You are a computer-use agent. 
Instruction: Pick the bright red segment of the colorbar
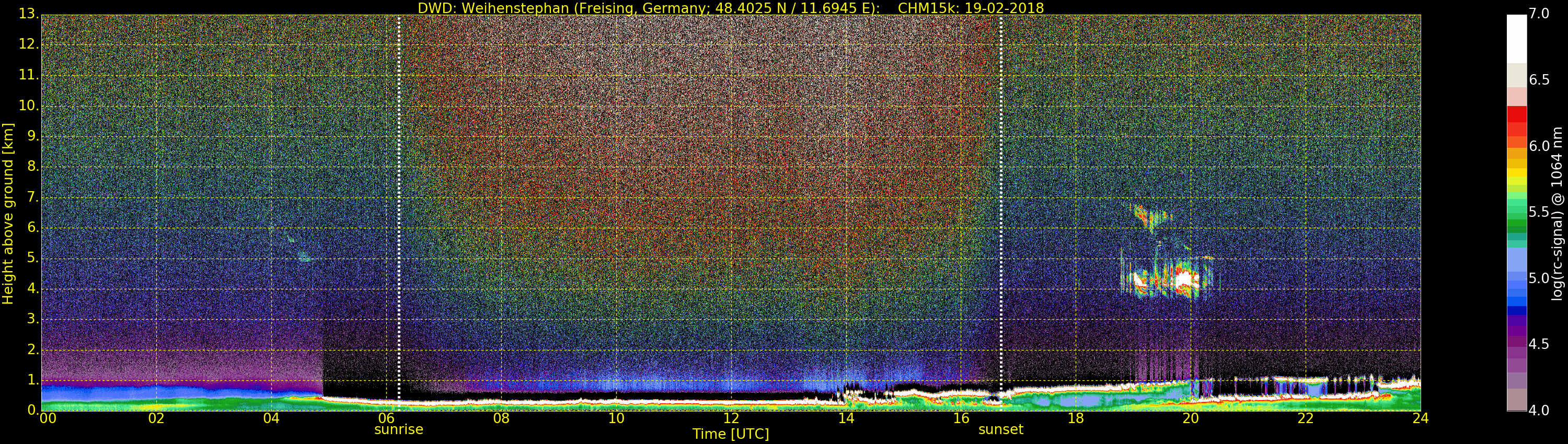click(x=1516, y=115)
